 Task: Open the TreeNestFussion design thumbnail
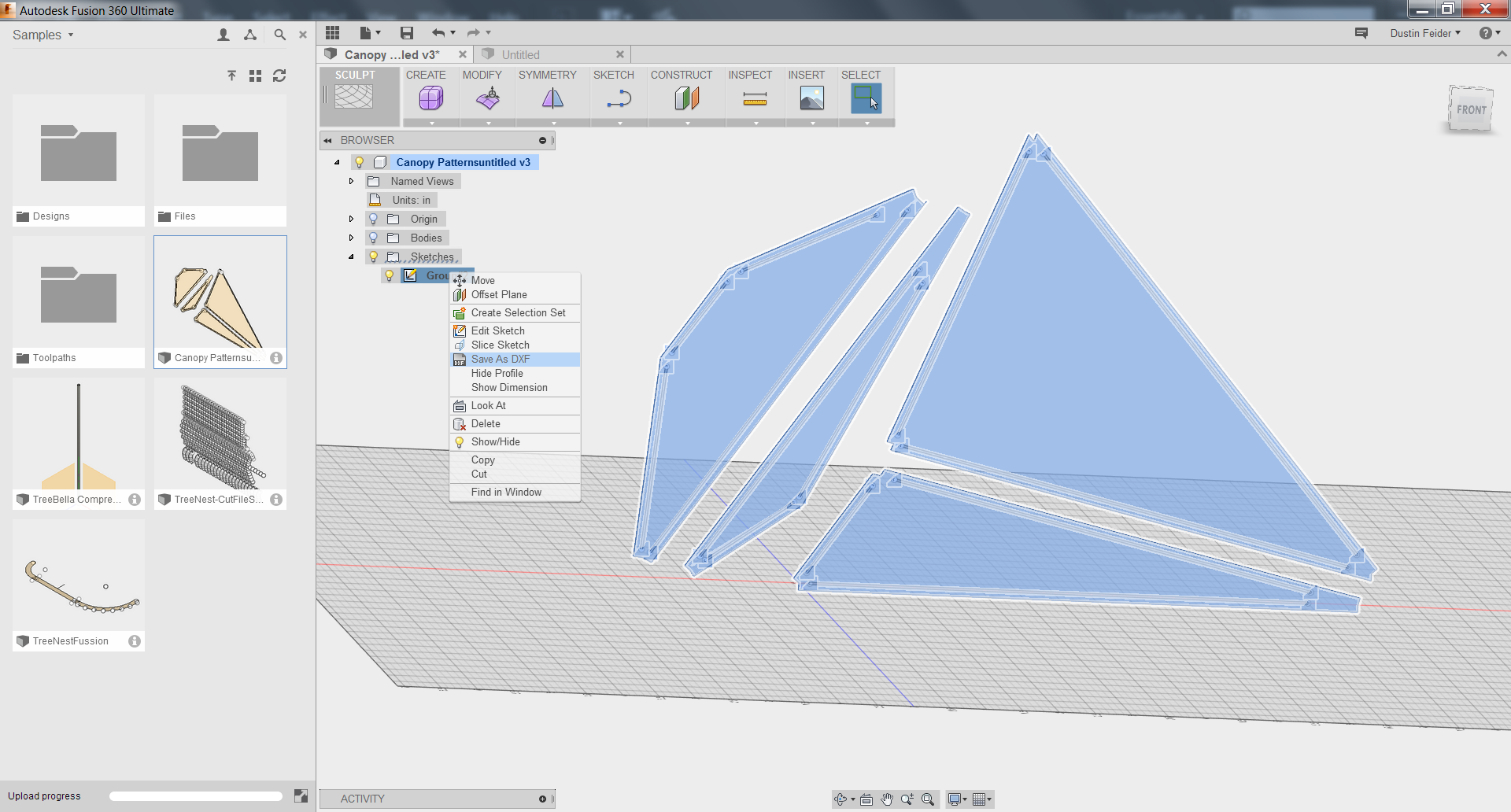79,585
